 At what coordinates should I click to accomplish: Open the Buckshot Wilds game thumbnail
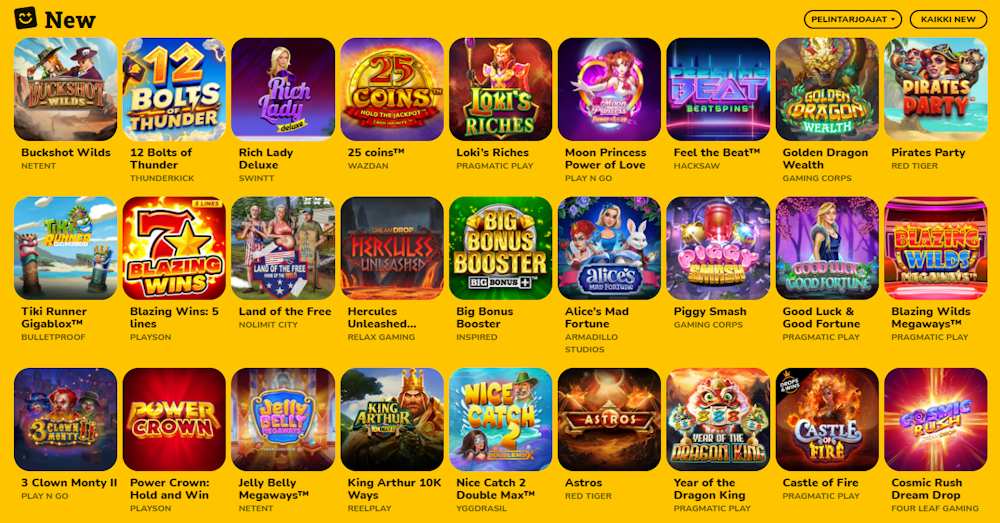coord(66,89)
